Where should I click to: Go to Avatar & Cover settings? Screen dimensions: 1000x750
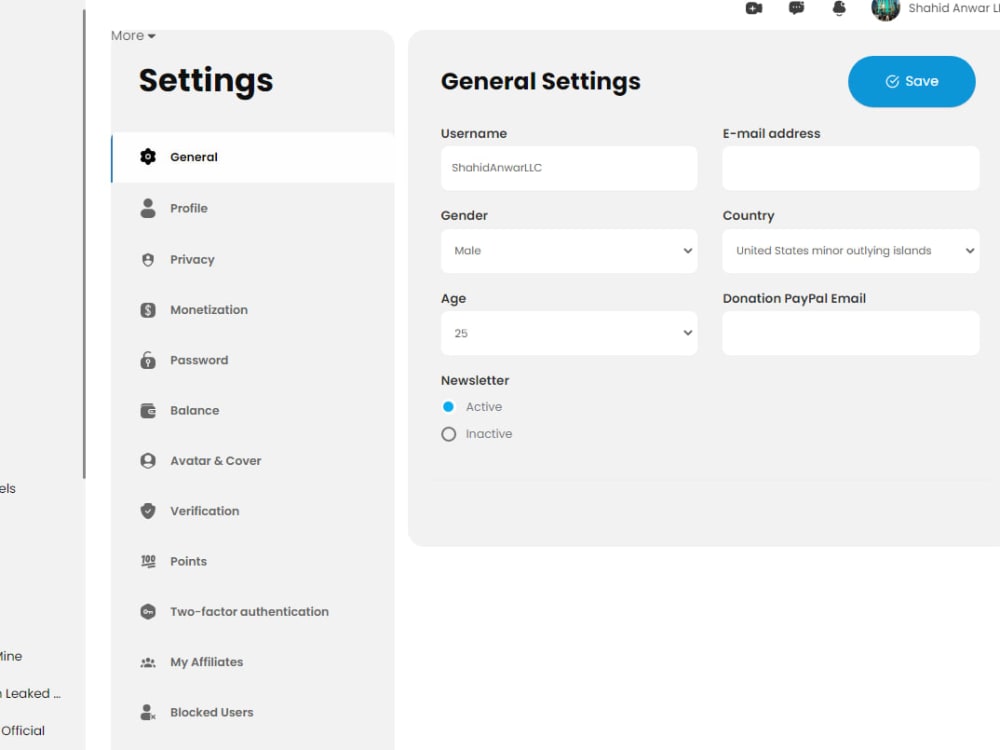pyautogui.click(x=253, y=461)
